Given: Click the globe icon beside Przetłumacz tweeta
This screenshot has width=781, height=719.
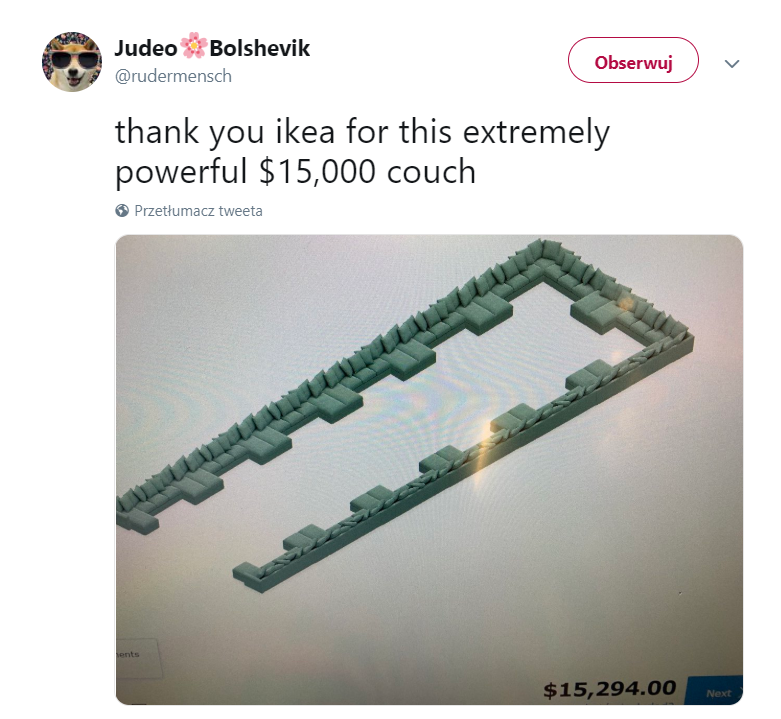Looking at the screenshot, I should 122,211.
